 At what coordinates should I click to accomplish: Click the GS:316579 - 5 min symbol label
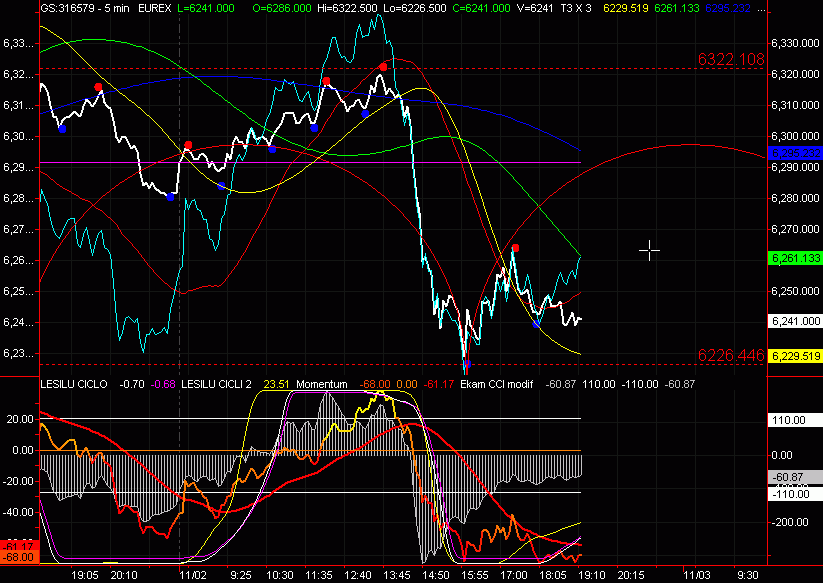click(x=86, y=8)
